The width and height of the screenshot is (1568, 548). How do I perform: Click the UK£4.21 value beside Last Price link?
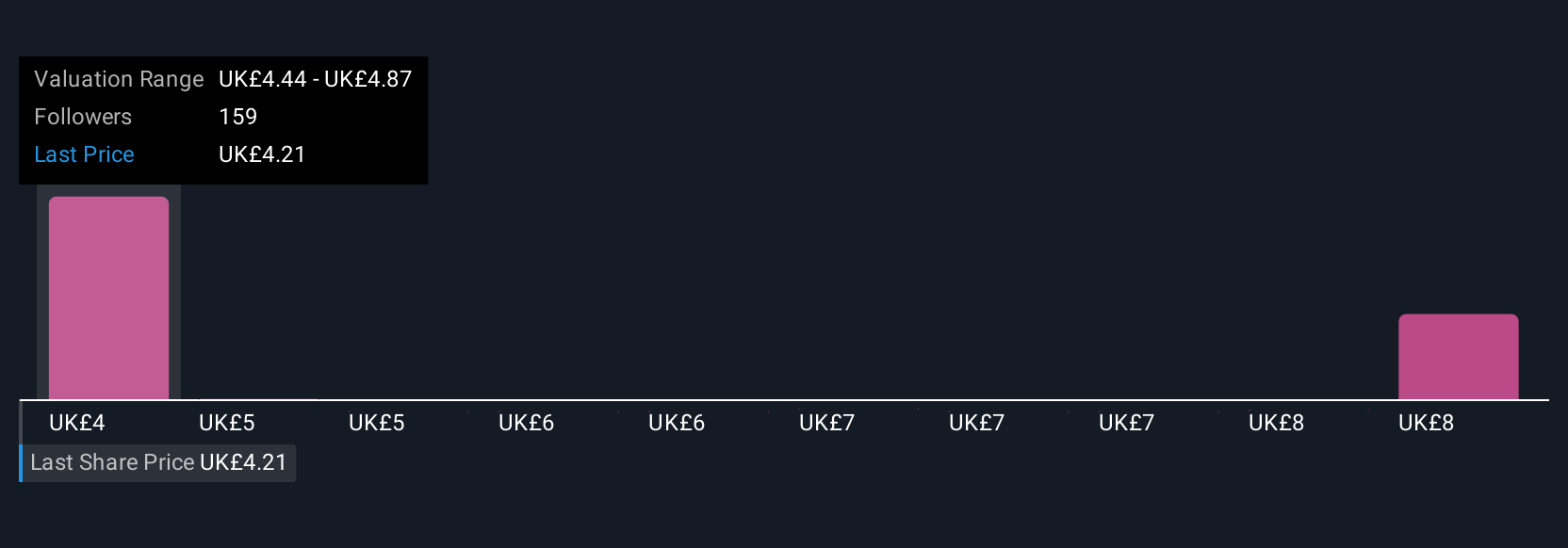pos(262,154)
